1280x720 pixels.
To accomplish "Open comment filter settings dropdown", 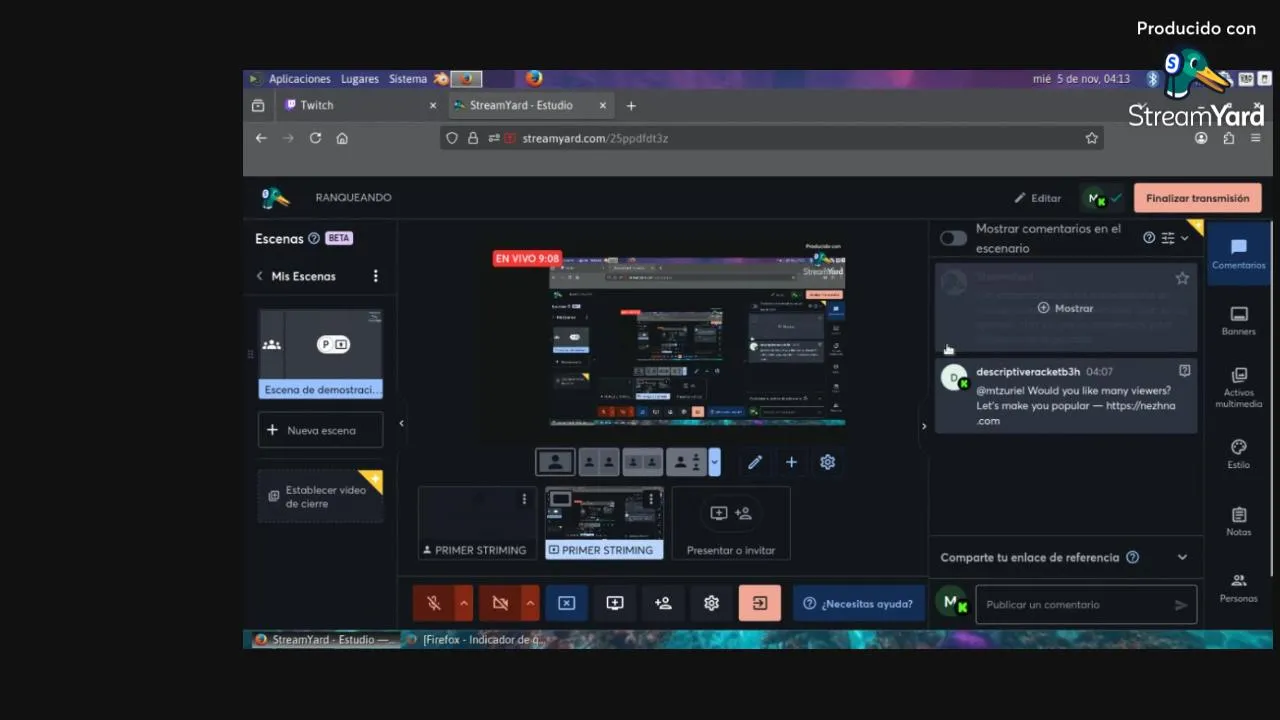I will [x=1175, y=238].
